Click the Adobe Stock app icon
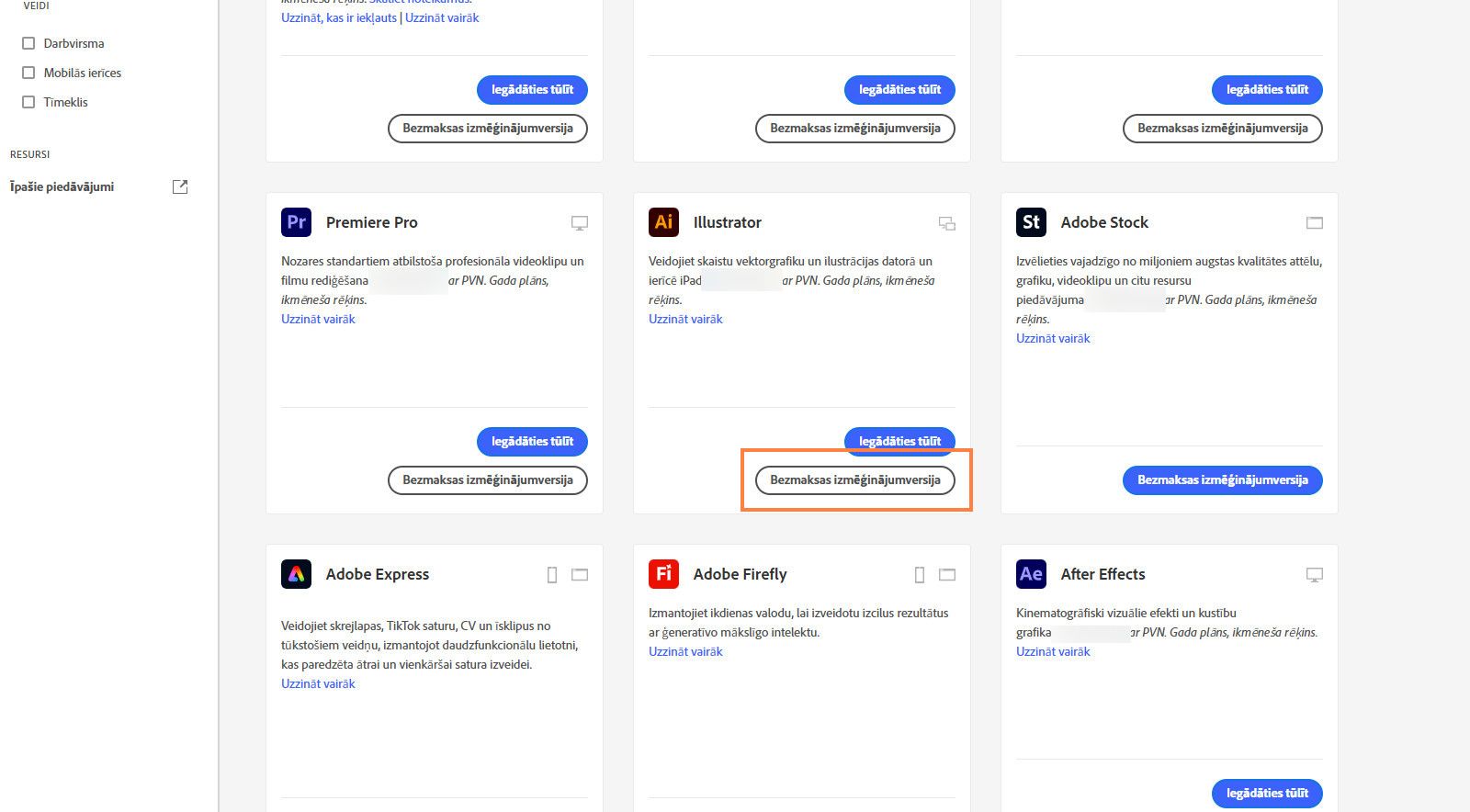The width and height of the screenshot is (1470, 812). [x=1031, y=222]
